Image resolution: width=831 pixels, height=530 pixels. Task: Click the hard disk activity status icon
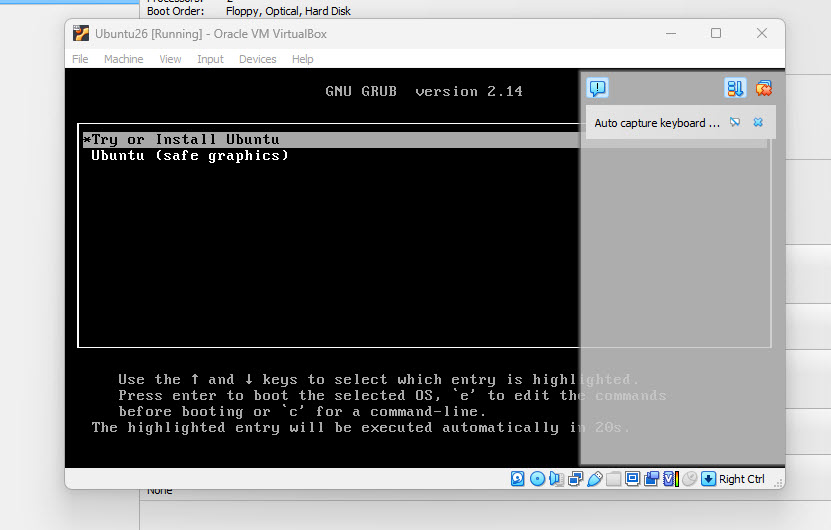click(x=517, y=479)
